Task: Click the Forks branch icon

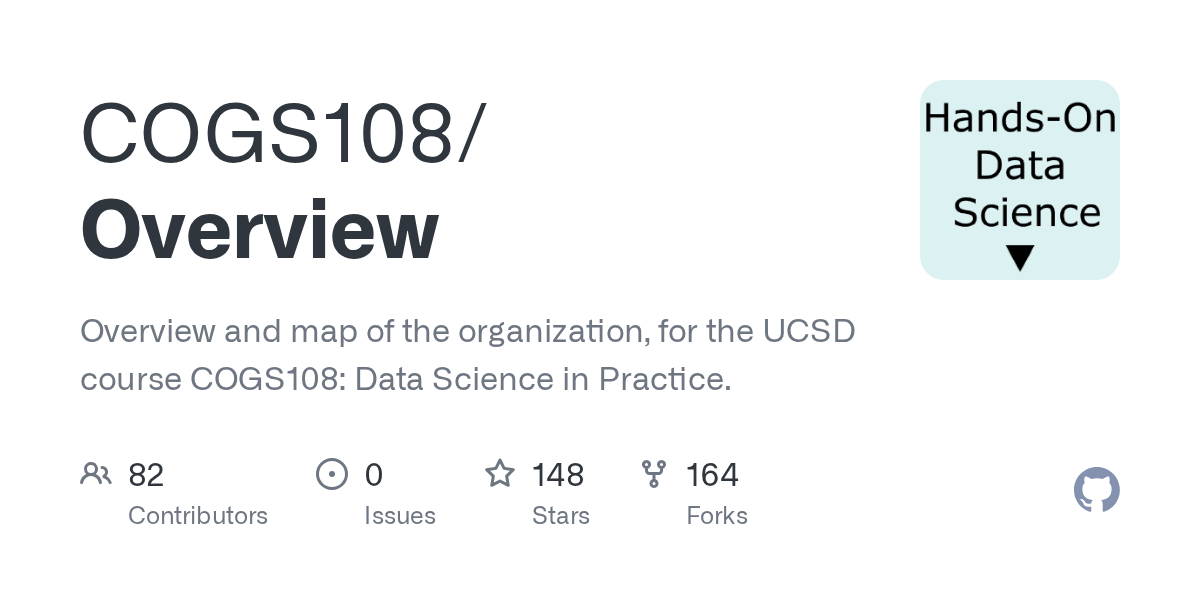Action: [654, 474]
